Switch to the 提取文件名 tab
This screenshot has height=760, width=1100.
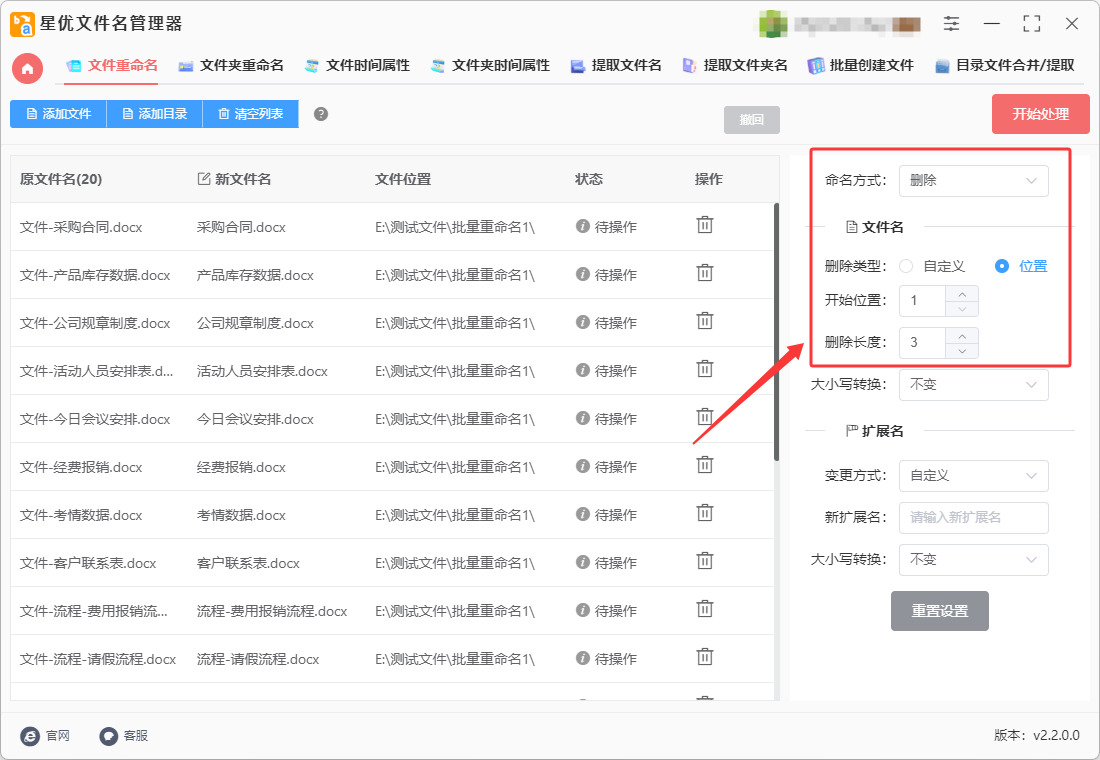616,66
